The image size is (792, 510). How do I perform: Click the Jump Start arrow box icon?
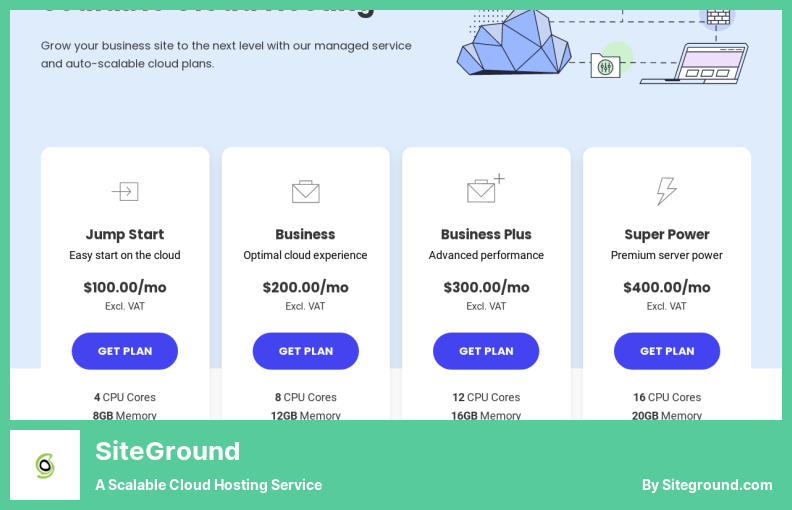pyautogui.click(x=125, y=191)
